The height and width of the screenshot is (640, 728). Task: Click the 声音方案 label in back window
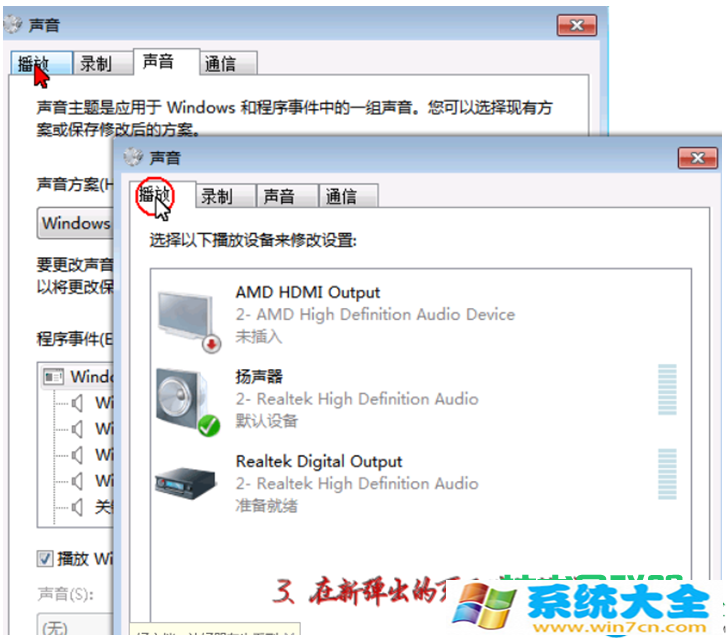tap(75, 185)
